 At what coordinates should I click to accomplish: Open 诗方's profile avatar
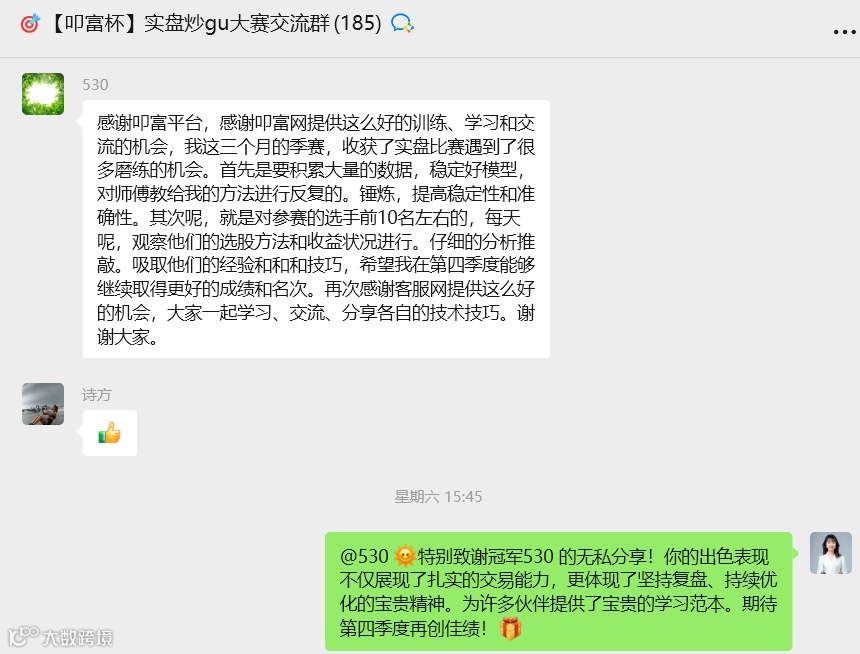click(43, 404)
